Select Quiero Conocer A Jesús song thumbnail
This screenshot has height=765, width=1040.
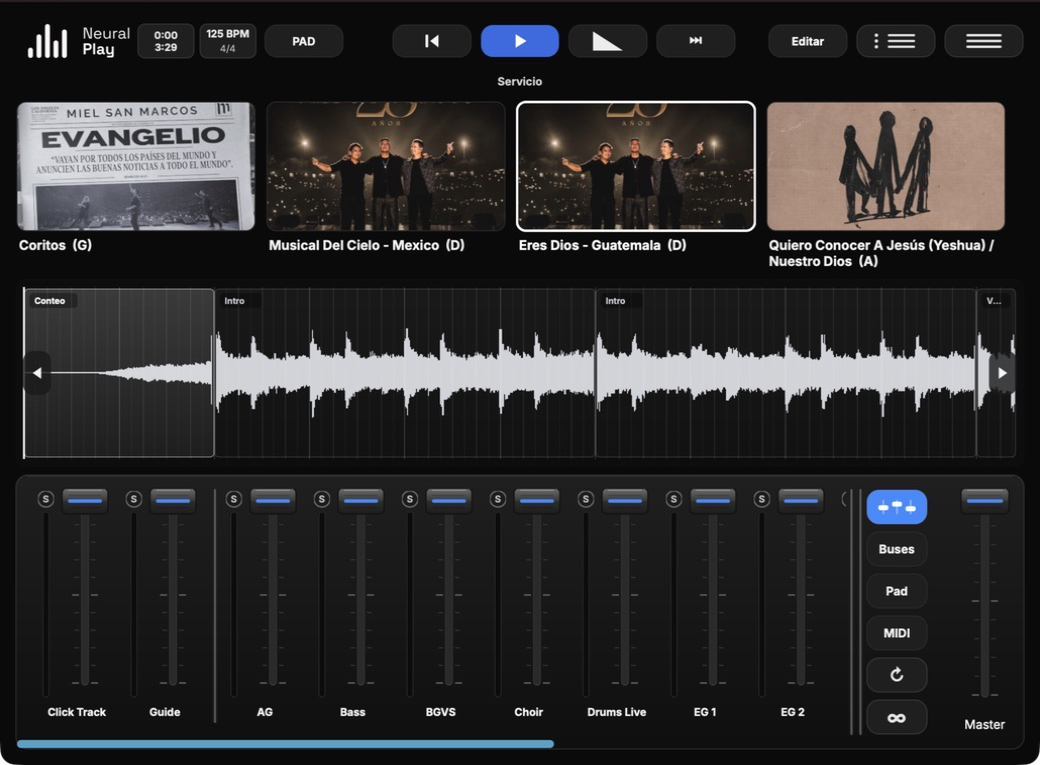coord(885,166)
